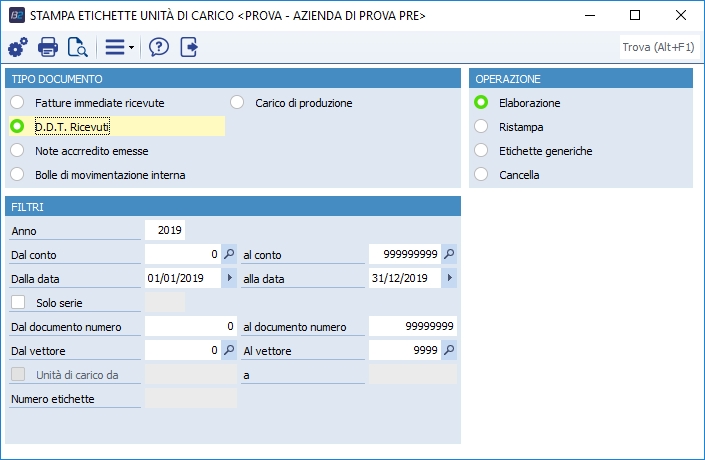Click the Anno field showing 2019
705x460 pixels.
(x=165, y=230)
